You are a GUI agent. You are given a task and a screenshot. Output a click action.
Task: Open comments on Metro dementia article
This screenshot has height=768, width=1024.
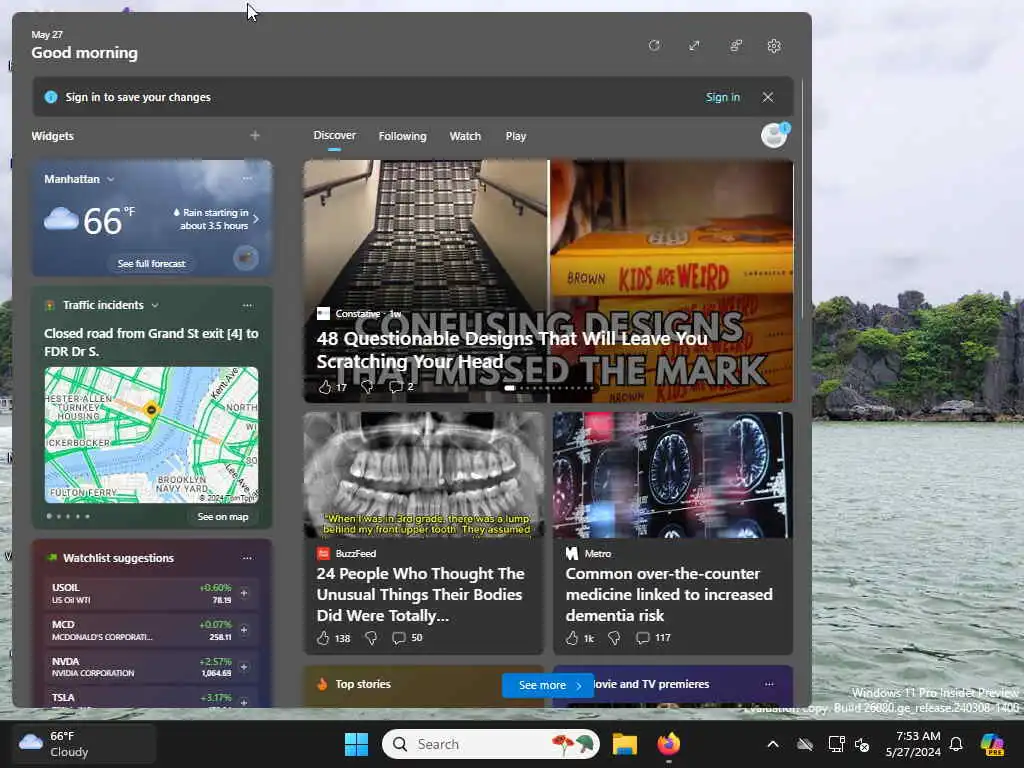point(653,638)
